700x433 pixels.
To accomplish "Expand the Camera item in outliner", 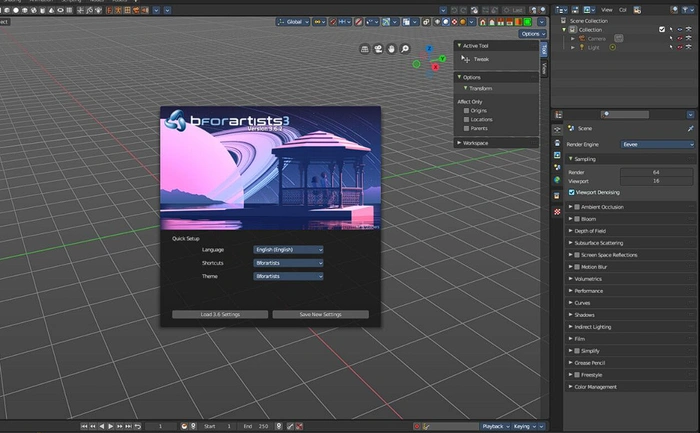I will pos(573,38).
